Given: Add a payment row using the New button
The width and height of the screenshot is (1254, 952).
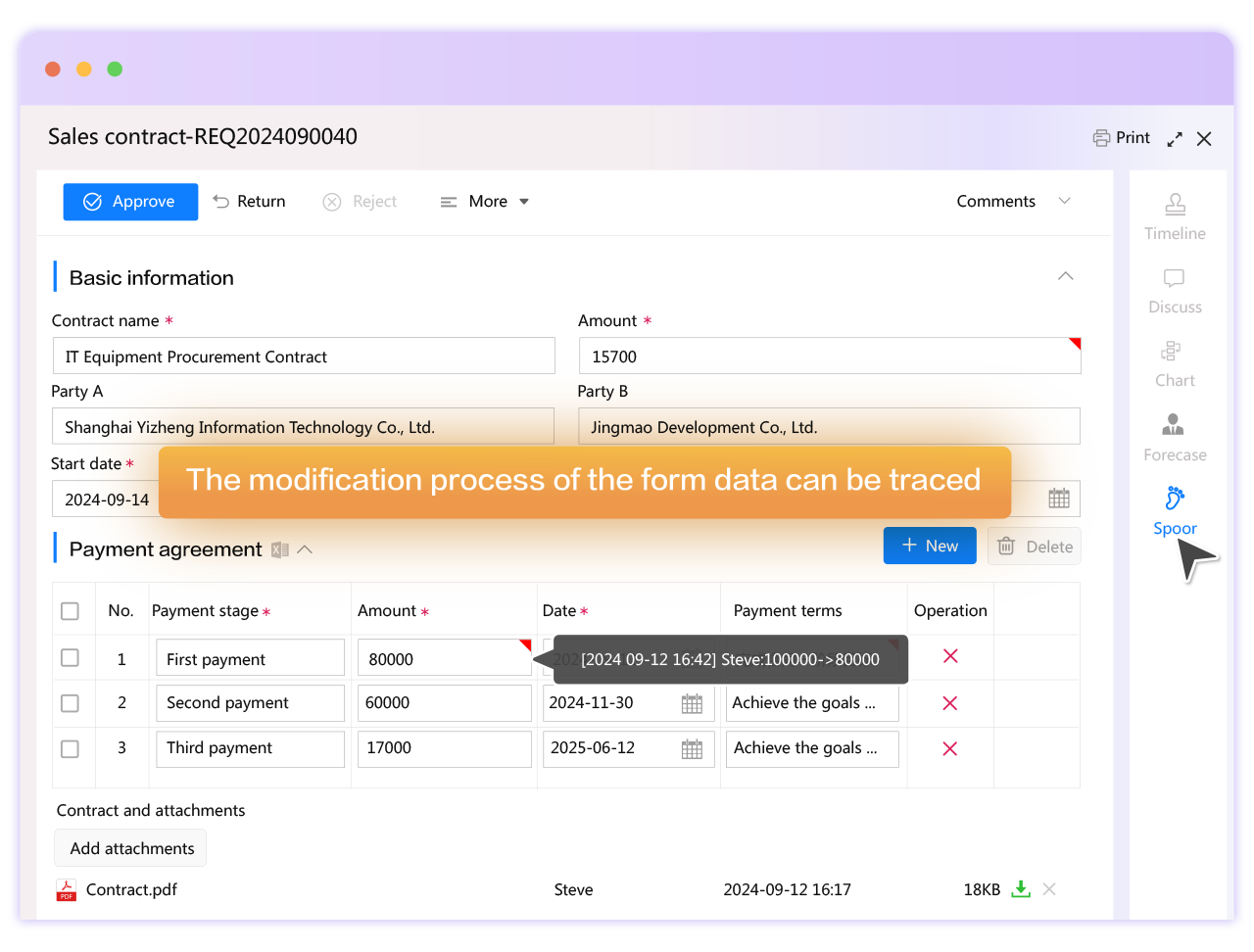Looking at the screenshot, I should 929,546.
